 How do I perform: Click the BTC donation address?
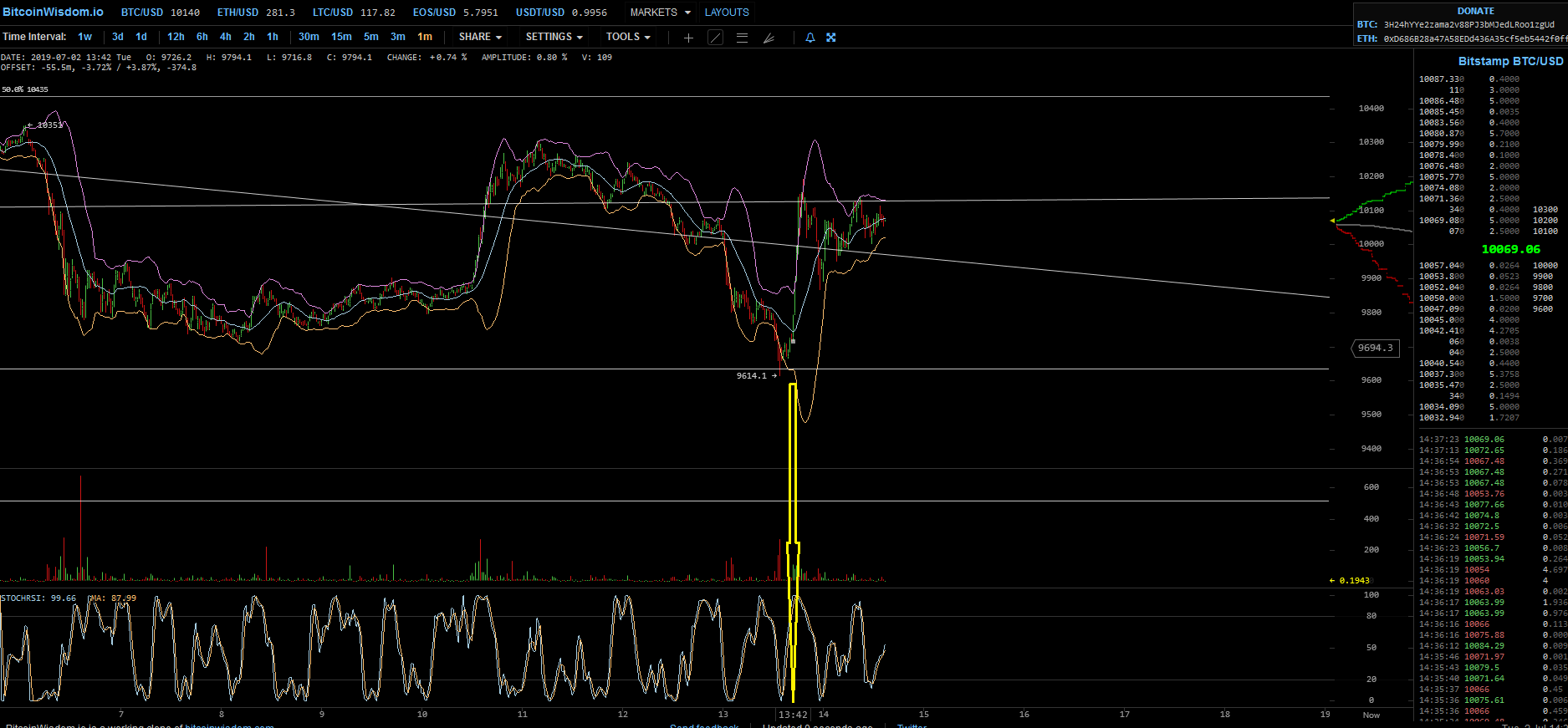click(1469, 25)
